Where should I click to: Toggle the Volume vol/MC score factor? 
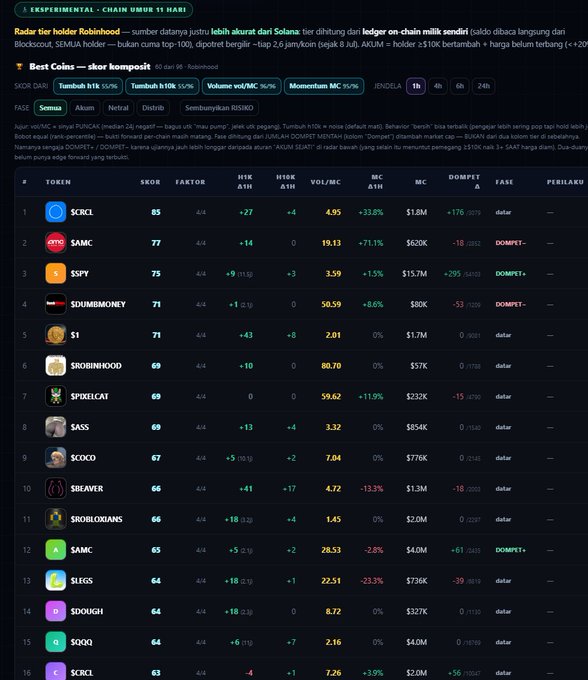(x=242, y=86)
